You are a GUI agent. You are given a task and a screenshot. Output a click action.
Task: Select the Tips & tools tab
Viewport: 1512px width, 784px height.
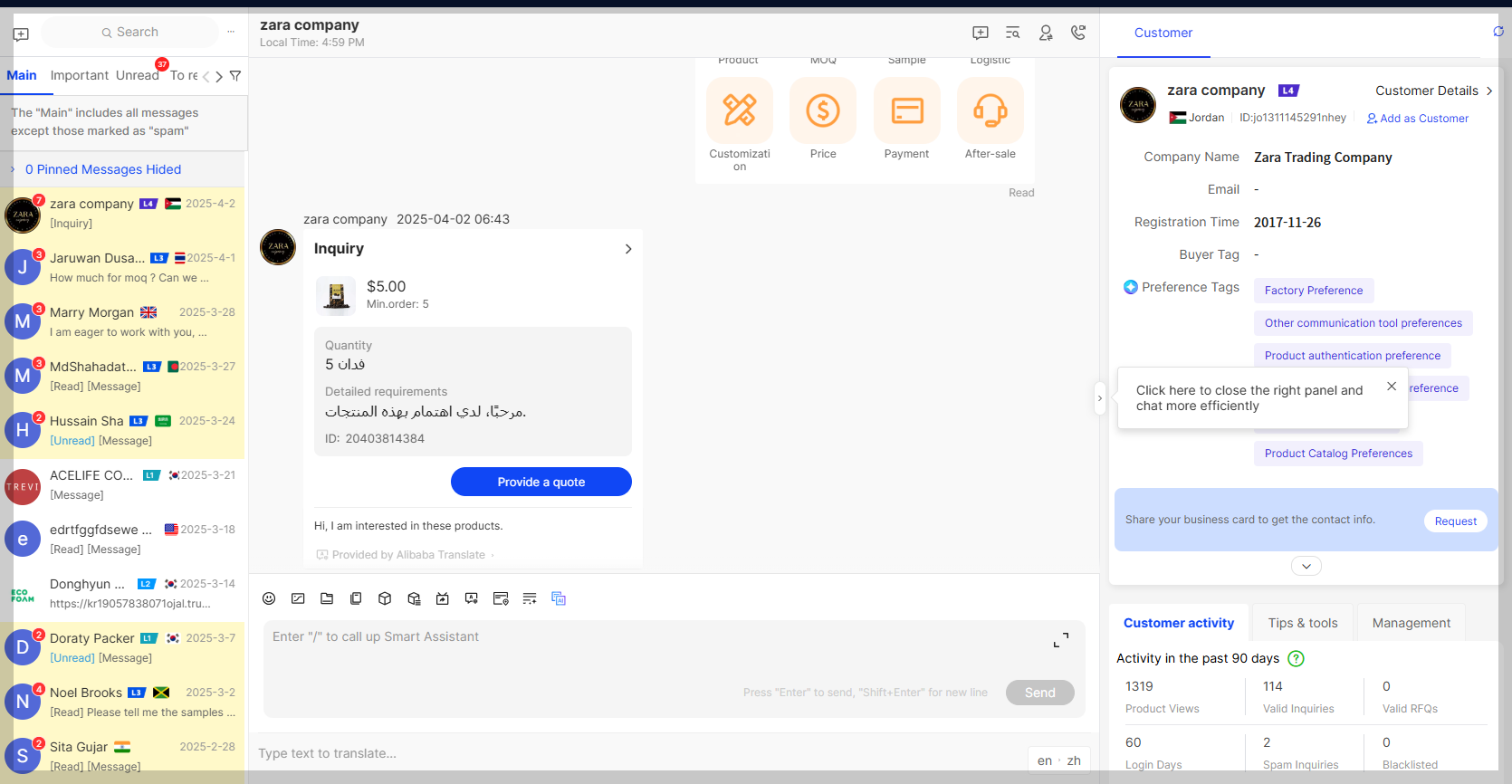coord(1303,623)
